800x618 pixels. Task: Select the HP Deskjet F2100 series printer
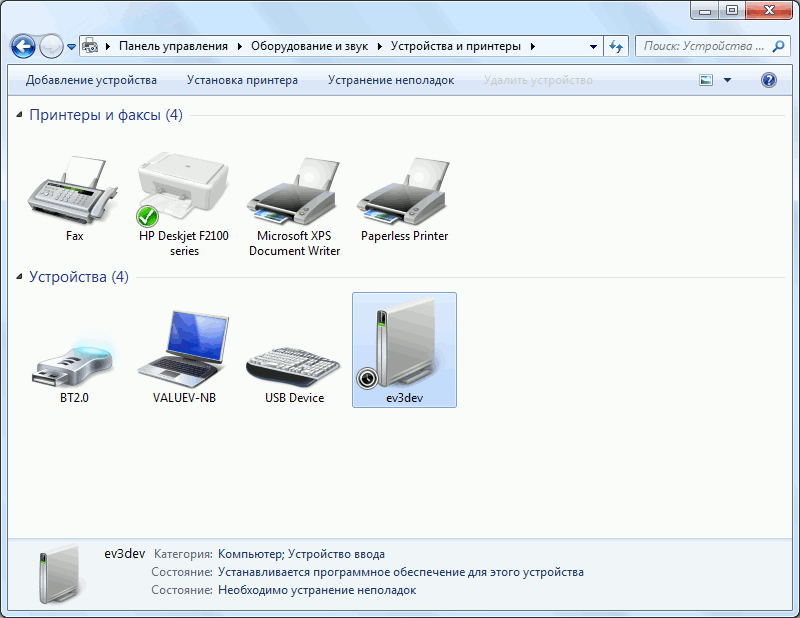coord(183,189)
